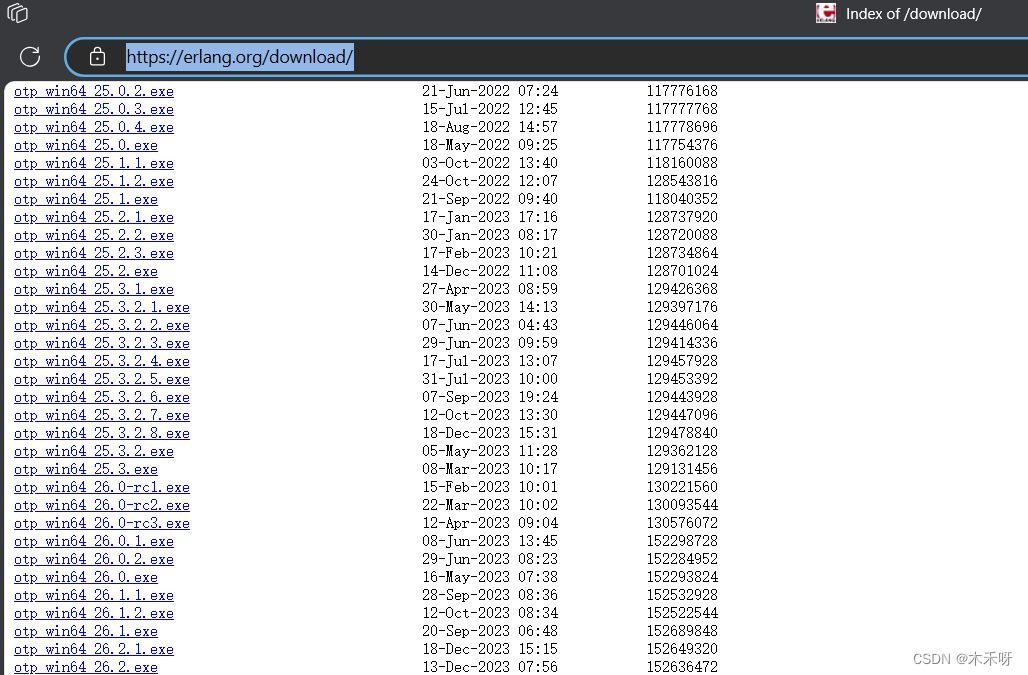Click otp_win64_25.1.1.exe link
This screenshot has width=1028, height=675.
[94, 163]
